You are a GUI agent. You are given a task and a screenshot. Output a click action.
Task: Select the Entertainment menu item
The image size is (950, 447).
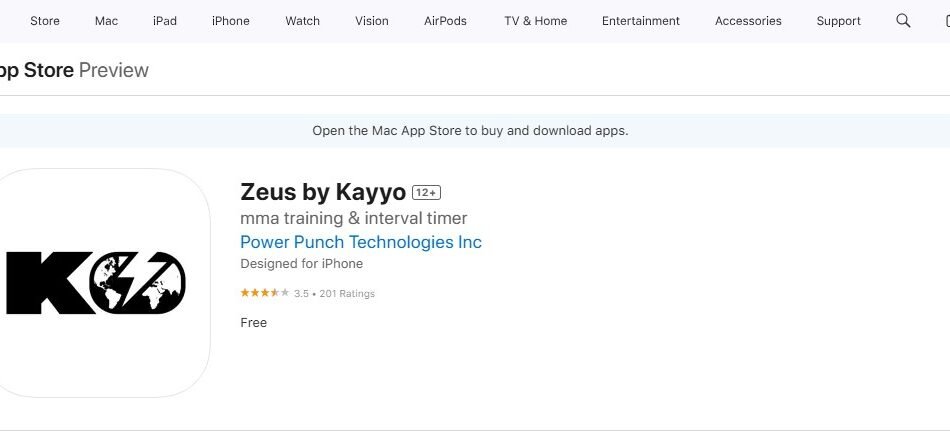pyautogui.click(x=640, y=21)
